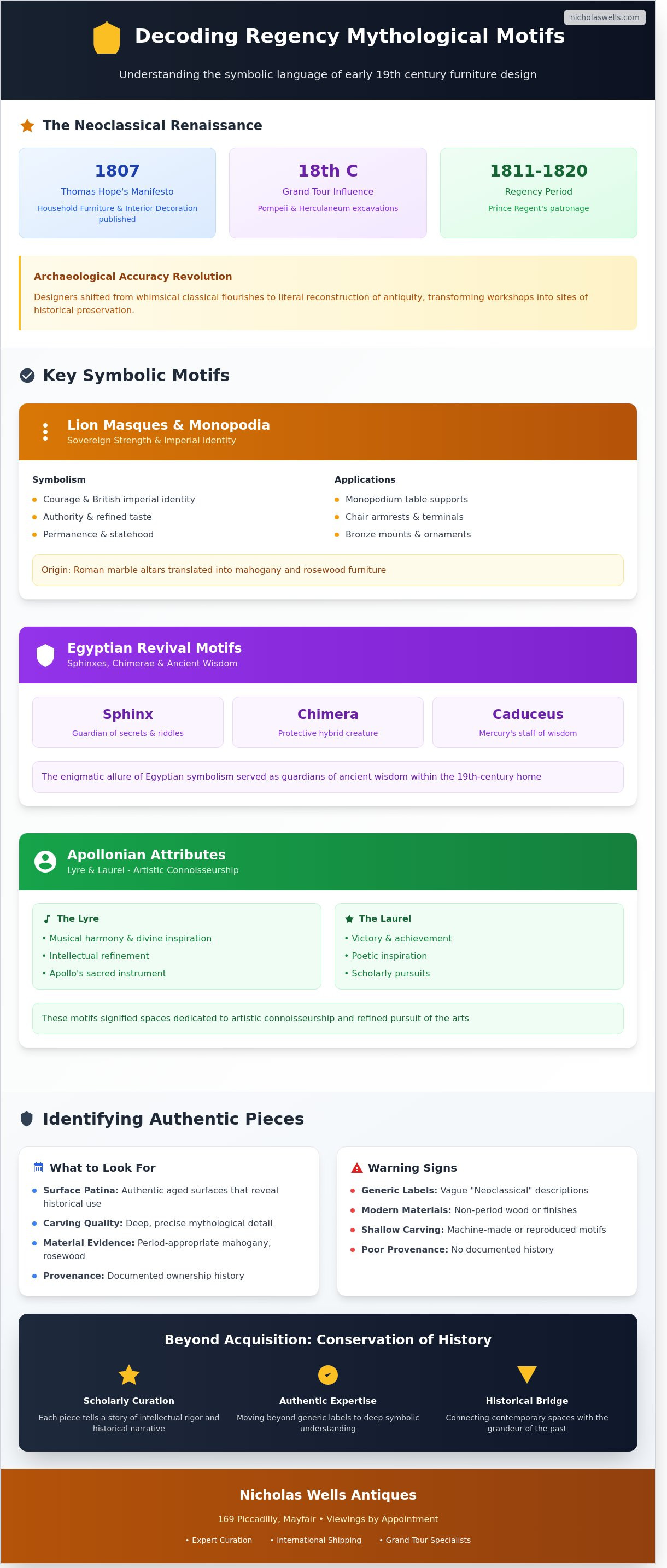Click the yellow triangle above Historical Bridge
The width and height of the screenshot is (667, 1568).
(527, 1374)
